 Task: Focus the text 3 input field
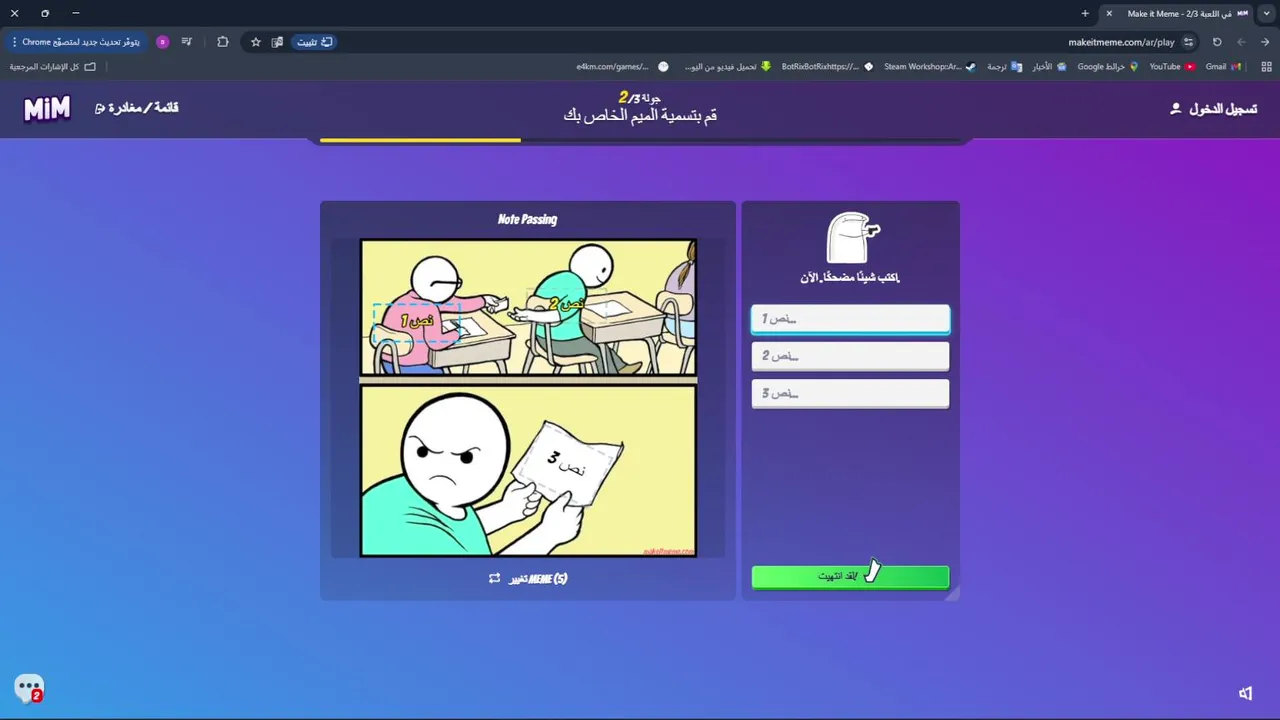(x=850, y=393)
